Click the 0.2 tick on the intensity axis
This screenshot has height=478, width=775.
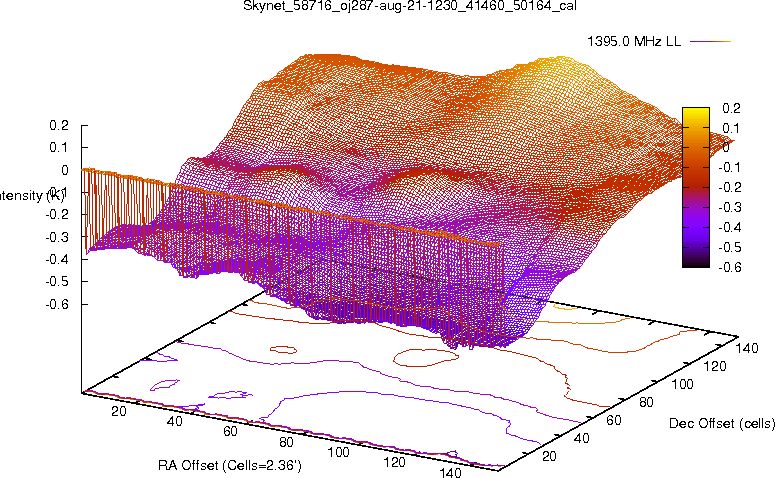click(59, 126)
